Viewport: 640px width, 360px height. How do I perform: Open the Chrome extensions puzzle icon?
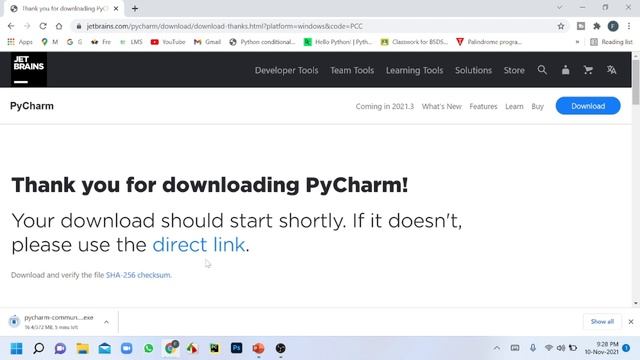(597, 26)
